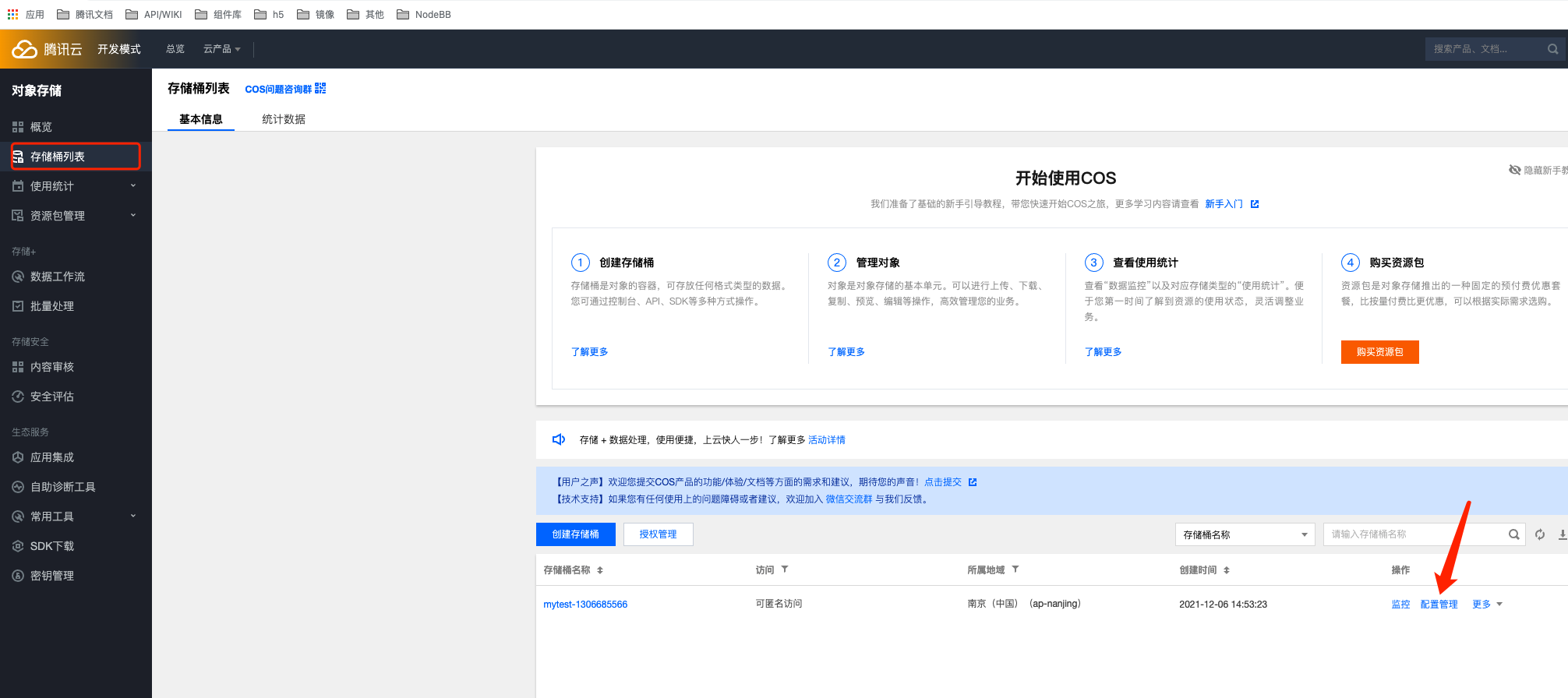Open 总览 in the top navigation

[x=175, y=49]
